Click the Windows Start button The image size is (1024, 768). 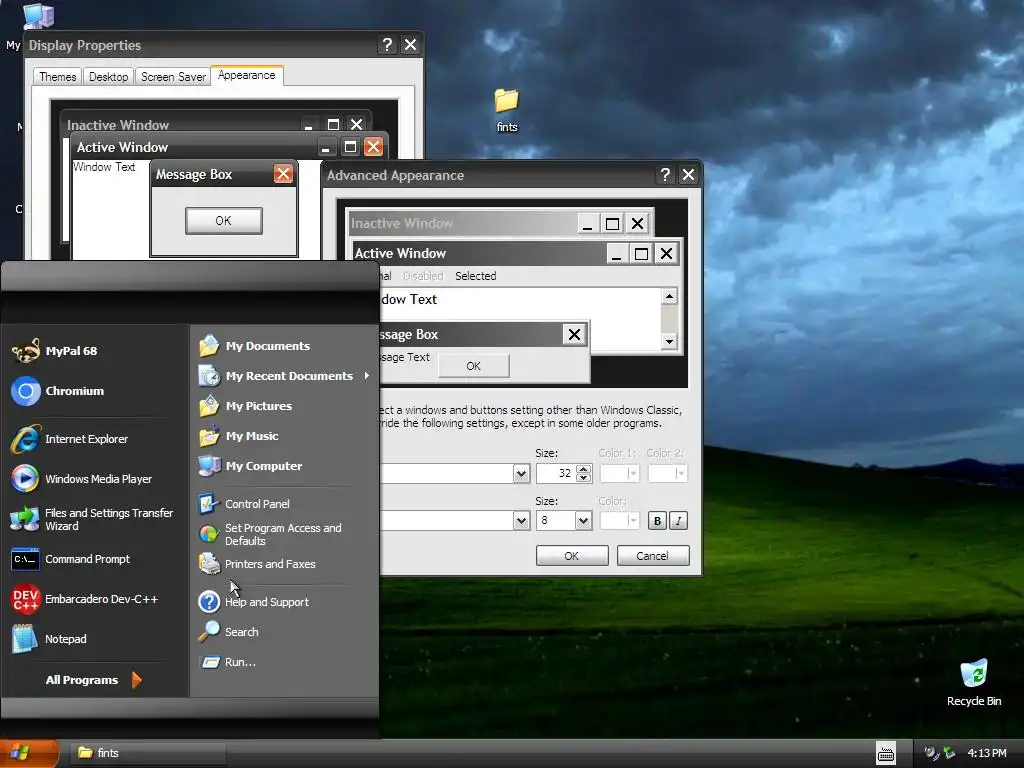[x=27, y=753]
